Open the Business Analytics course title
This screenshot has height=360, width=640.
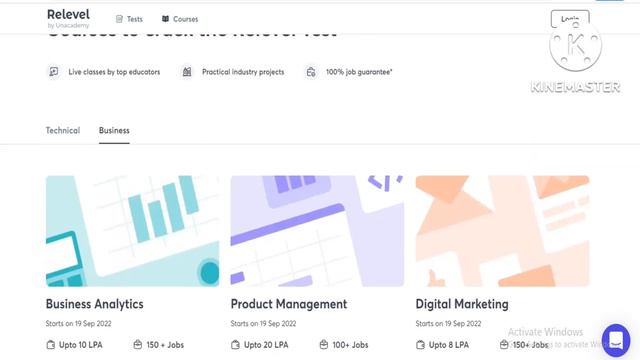click(x=95, y=304)
